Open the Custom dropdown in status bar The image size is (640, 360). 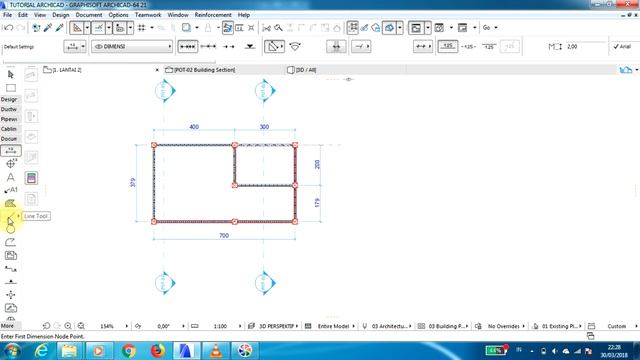coord(622,326)
